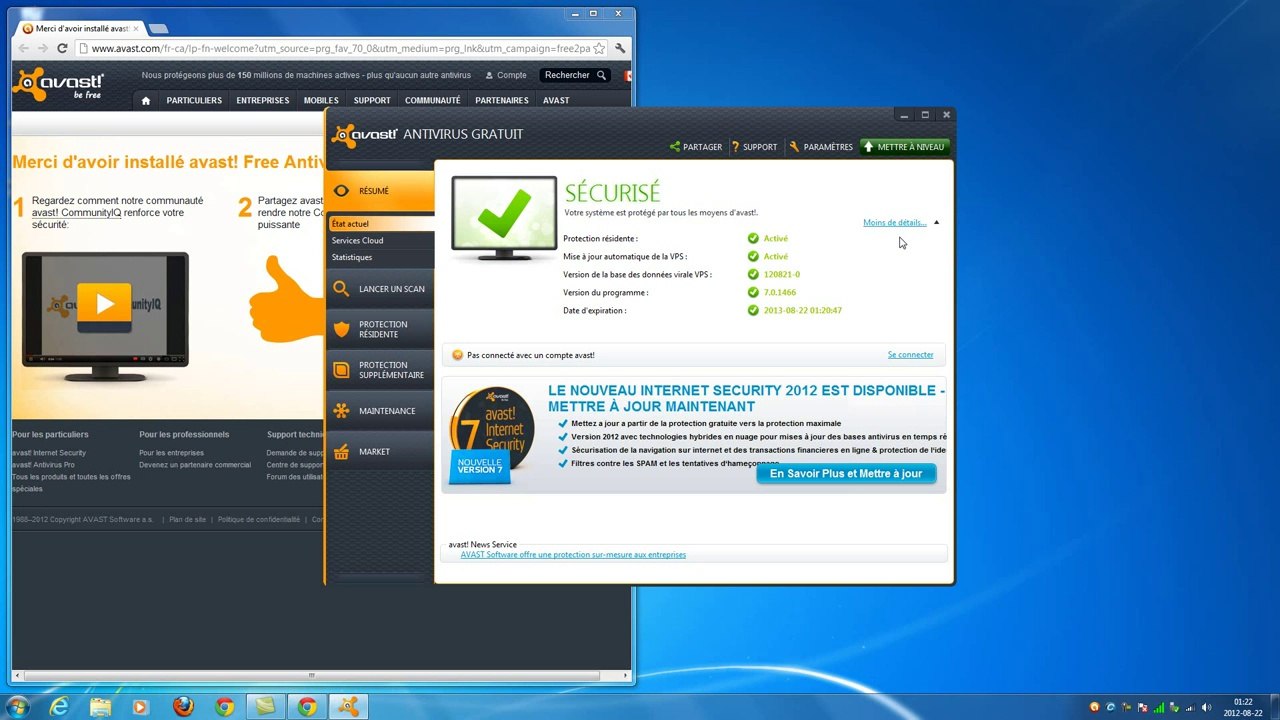Open PARTENAIRES menu on avast website
The height and width of the screenshot is (720, 1280).
point(502,101)
